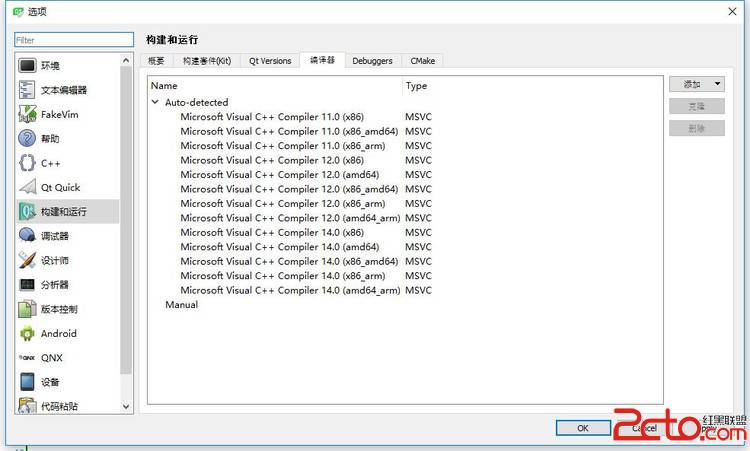
Task: Open the Android robot icon
Action: [27, 333]
